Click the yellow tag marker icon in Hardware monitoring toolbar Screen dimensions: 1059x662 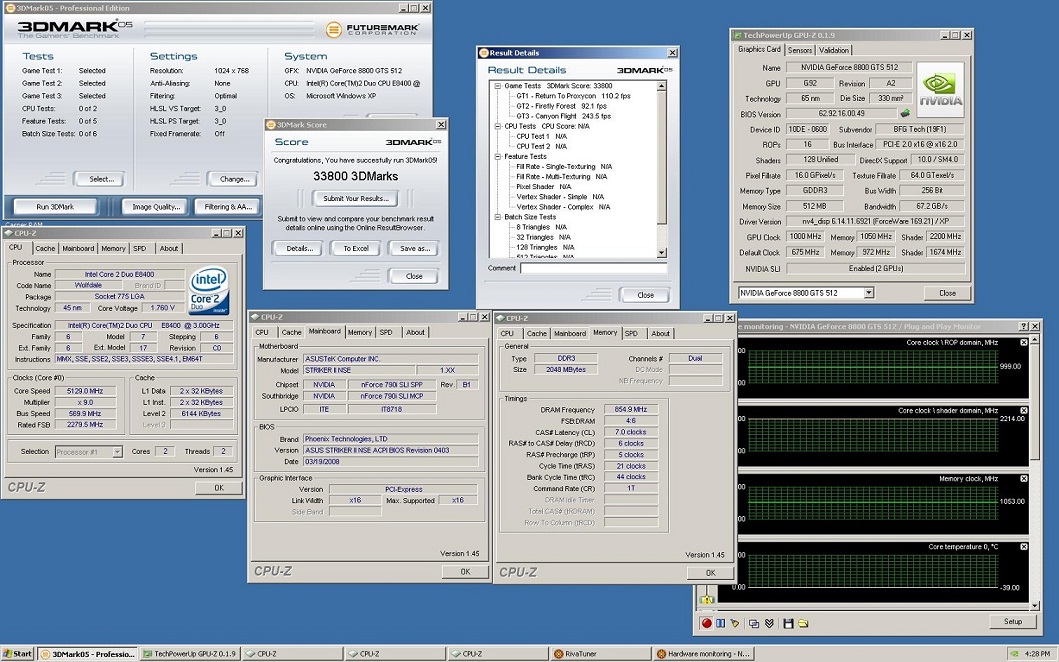pos(735,623)
